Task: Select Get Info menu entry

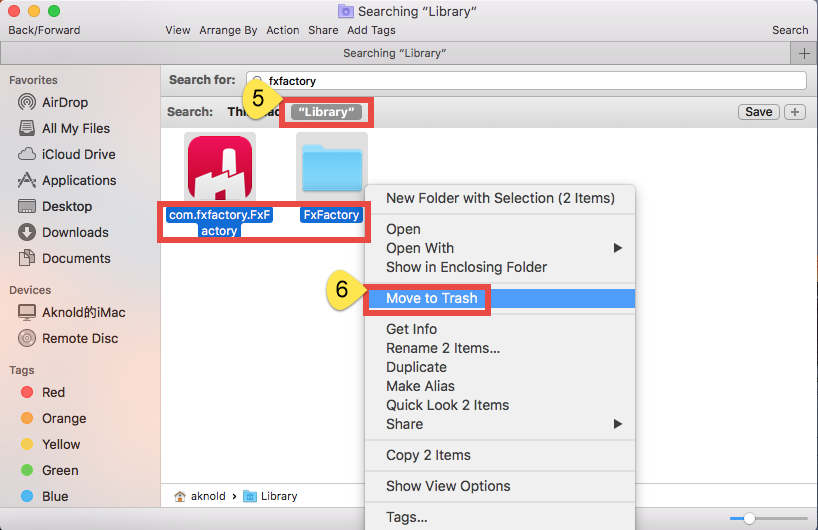Action: pyautogui.click(x=500, y=329)
